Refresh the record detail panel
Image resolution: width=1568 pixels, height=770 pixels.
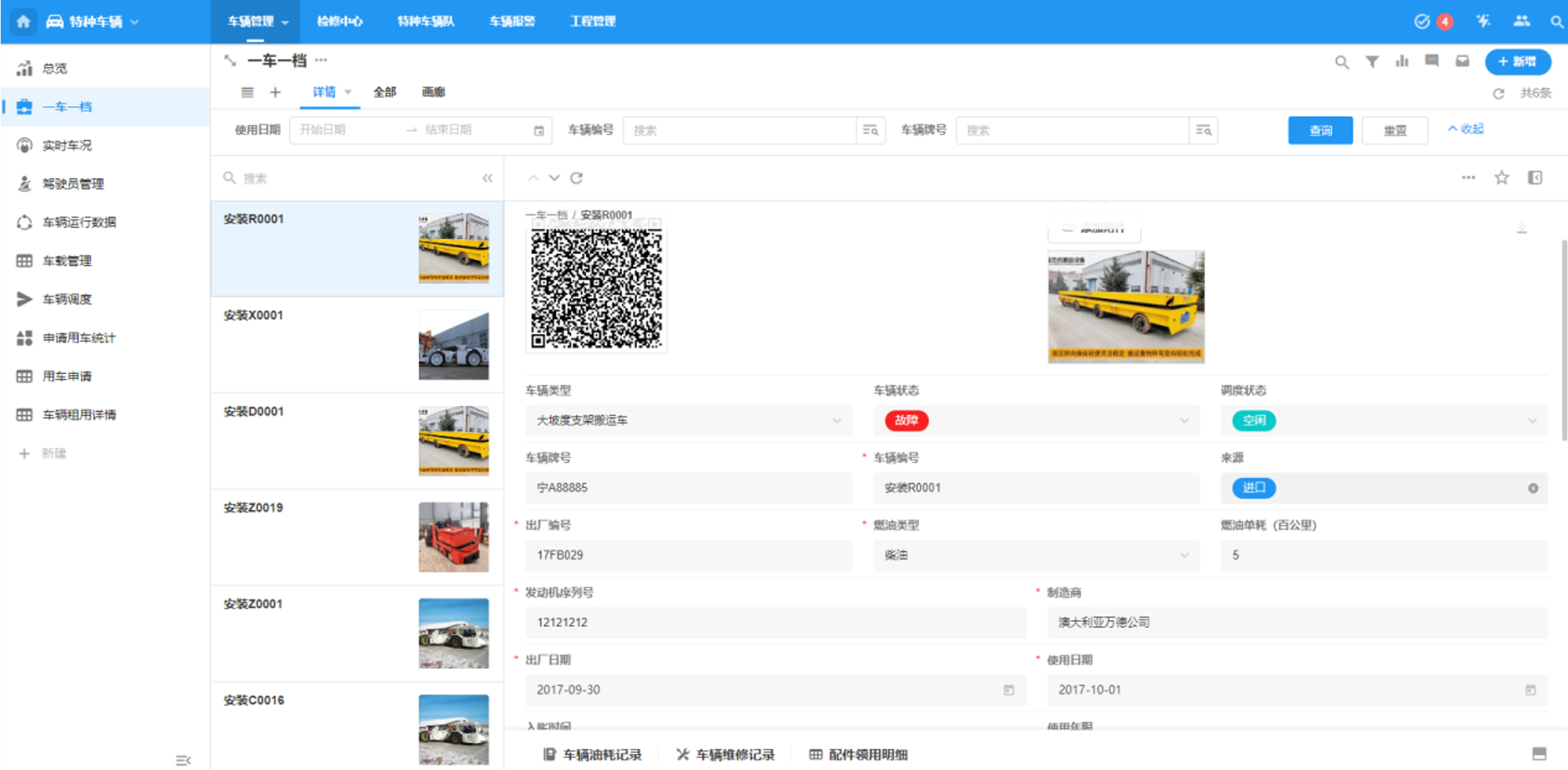[577, 178]
